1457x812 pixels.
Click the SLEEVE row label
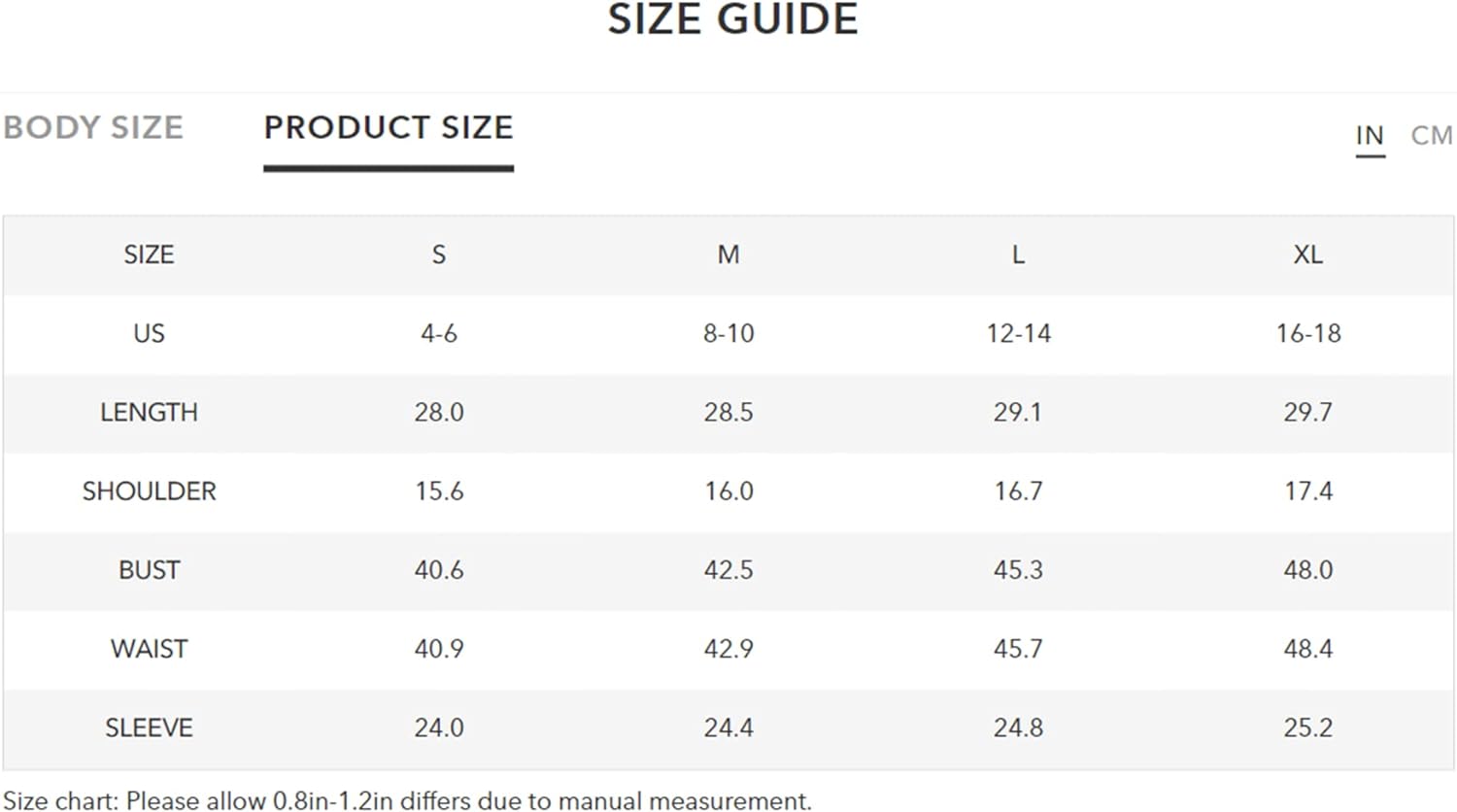tap(149, 727)
